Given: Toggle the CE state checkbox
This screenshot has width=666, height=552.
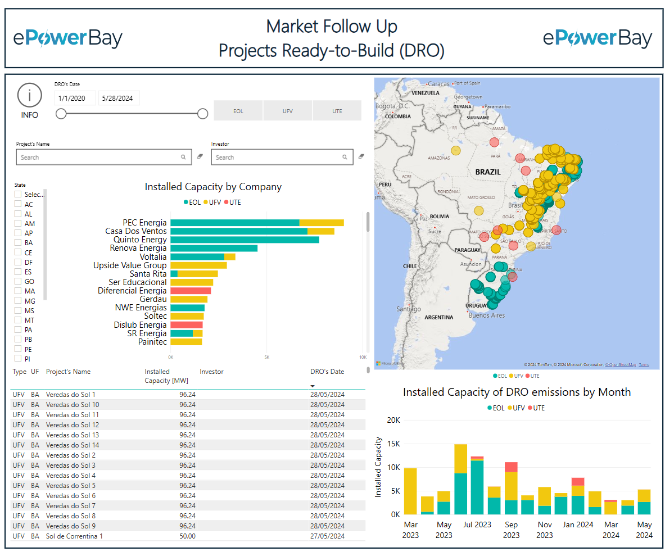Looking at the screenshot, I should pyautogui.click(x=18, y=252).
